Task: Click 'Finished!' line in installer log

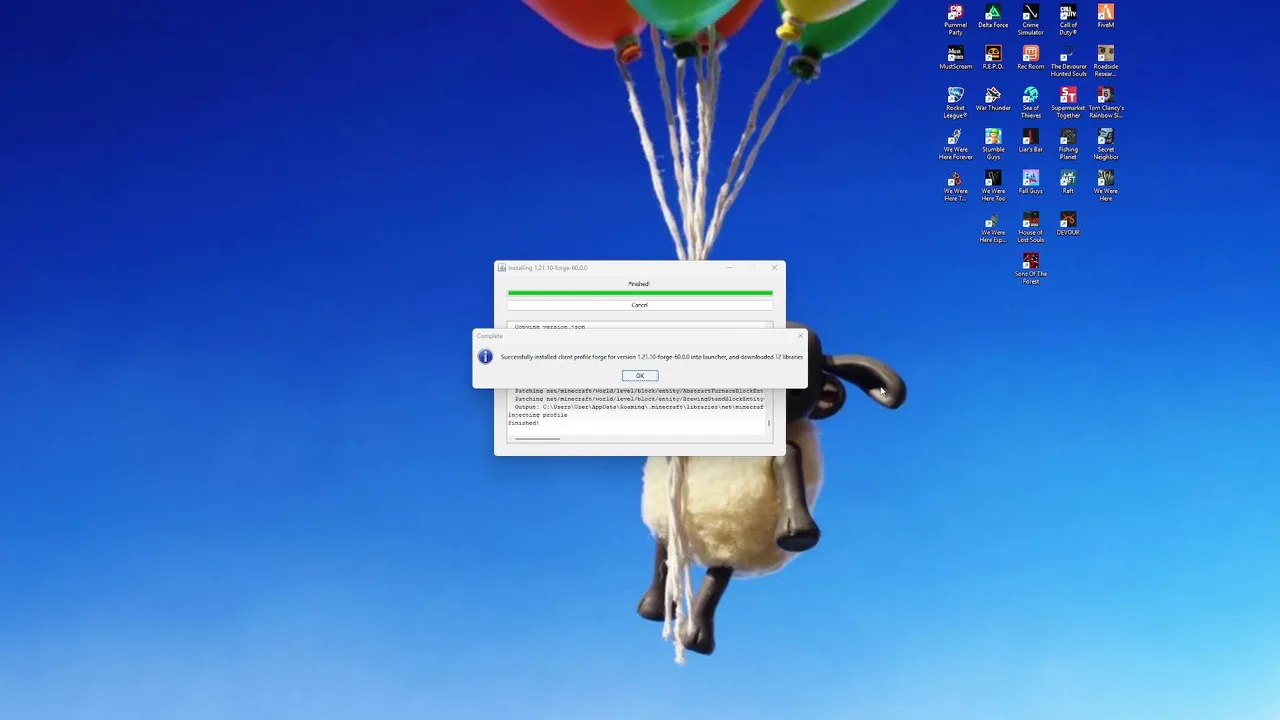Action: pyautogui.click(x=523, y=423)
